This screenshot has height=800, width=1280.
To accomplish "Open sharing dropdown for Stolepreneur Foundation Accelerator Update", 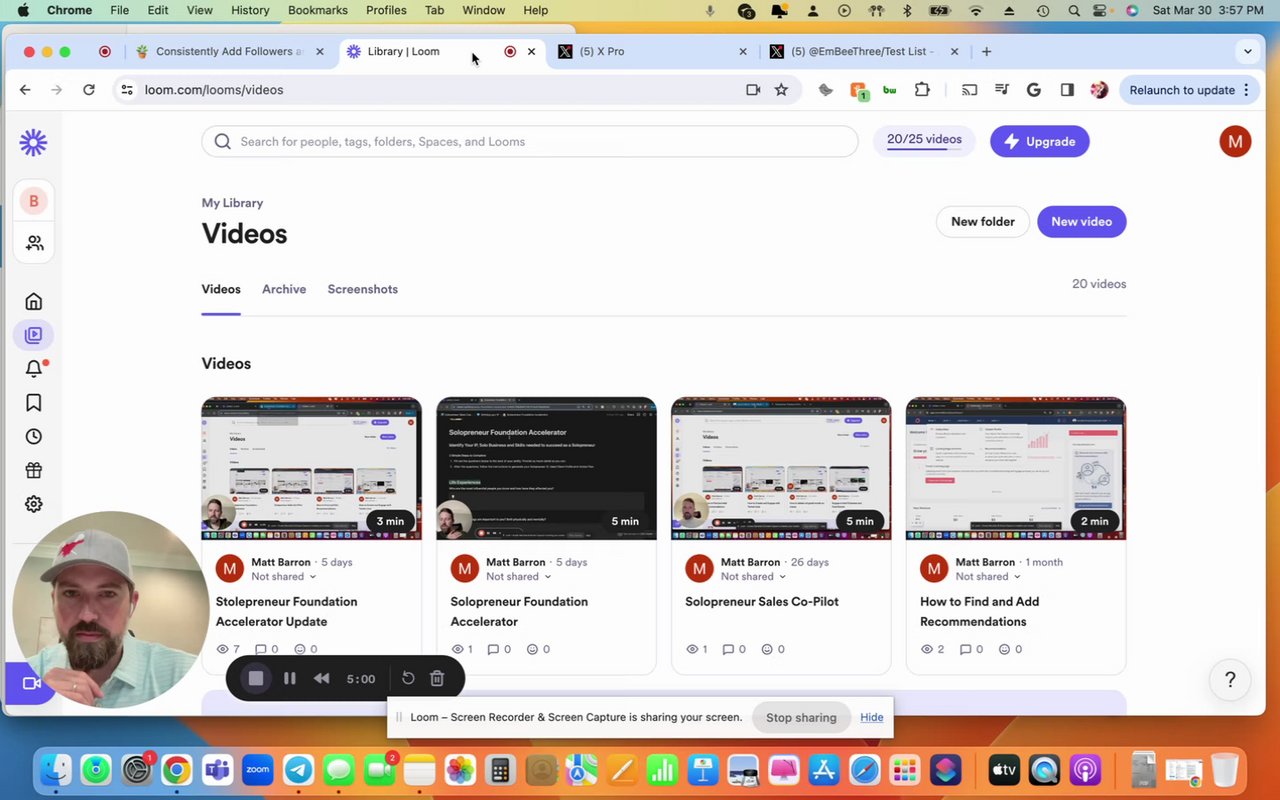I will pyautogui.click(x=284, y=577).
